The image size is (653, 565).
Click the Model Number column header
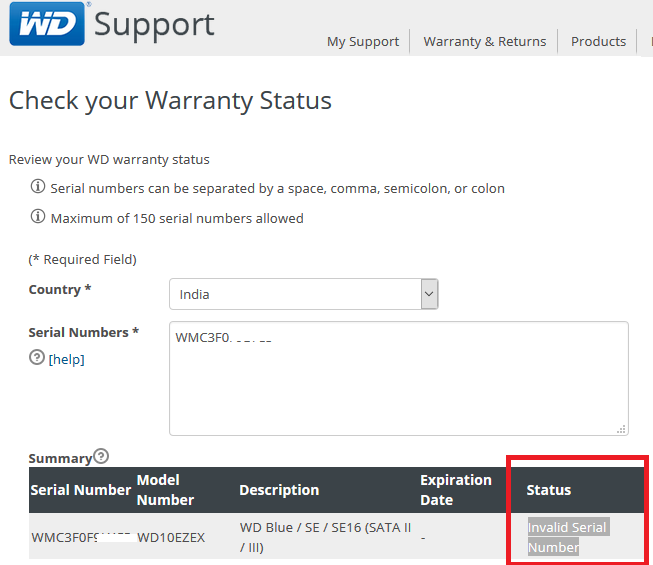click(x=165, y=490)
